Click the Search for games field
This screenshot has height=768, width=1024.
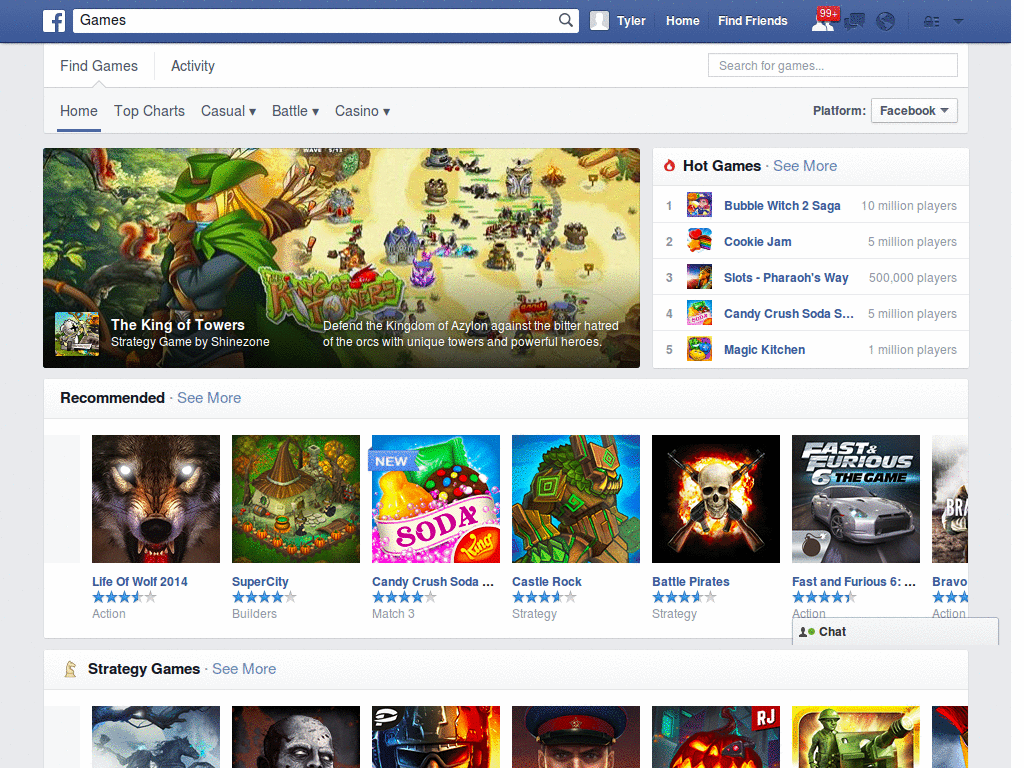(833, 65)
